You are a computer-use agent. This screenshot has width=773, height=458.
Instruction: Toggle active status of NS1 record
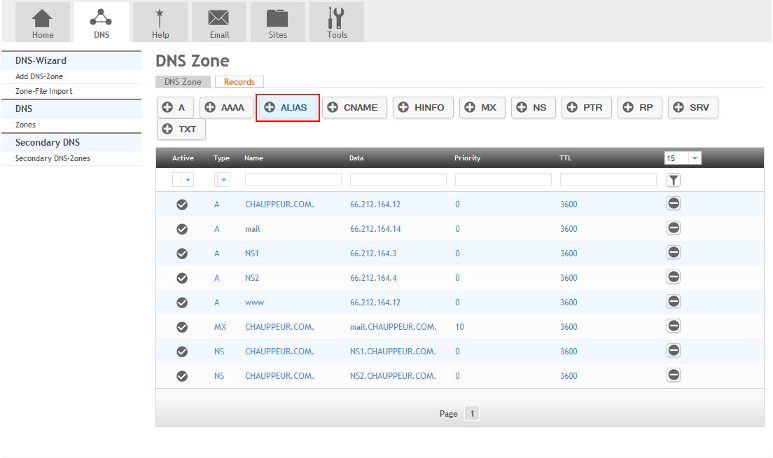[x=182, y=253]
